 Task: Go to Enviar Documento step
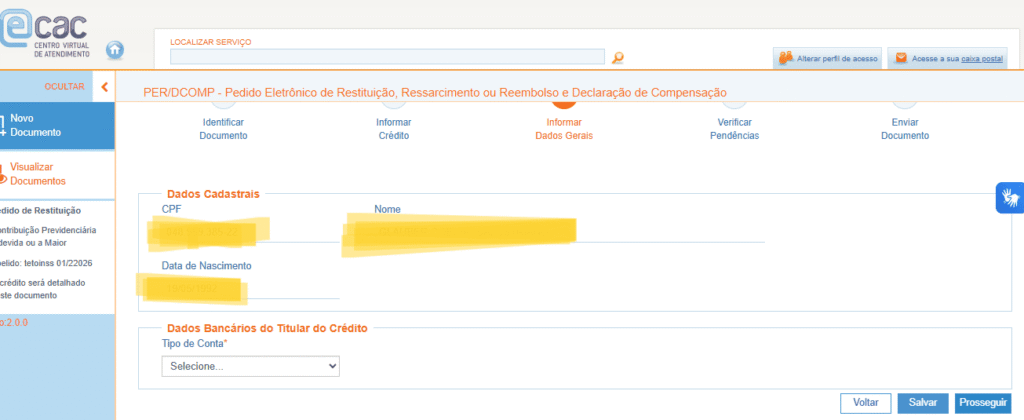[x=904, y=128]
